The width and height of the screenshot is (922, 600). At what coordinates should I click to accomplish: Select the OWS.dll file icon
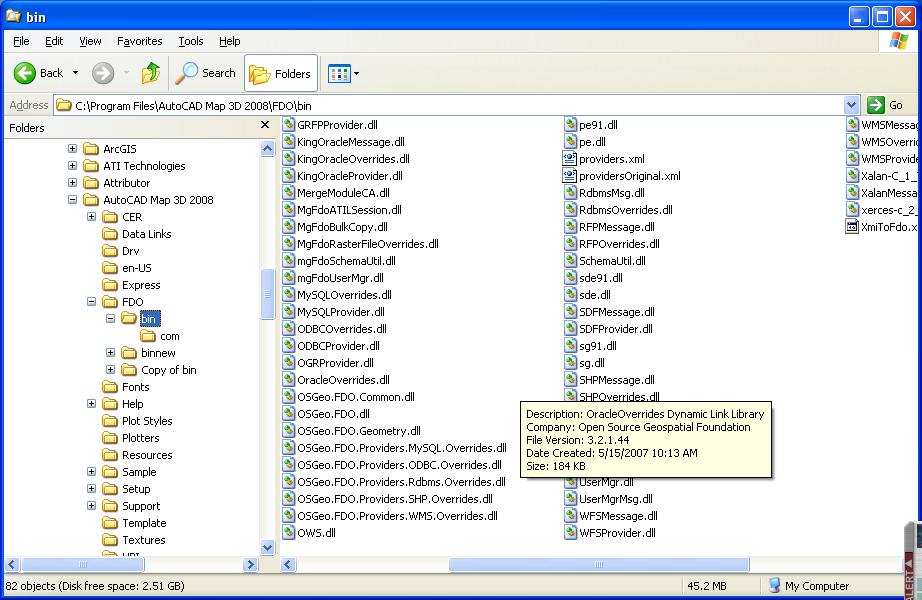(288, 533)
